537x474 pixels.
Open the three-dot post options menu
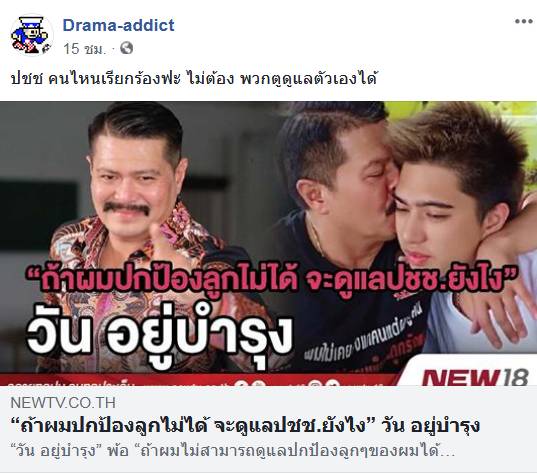pos(524,21)
